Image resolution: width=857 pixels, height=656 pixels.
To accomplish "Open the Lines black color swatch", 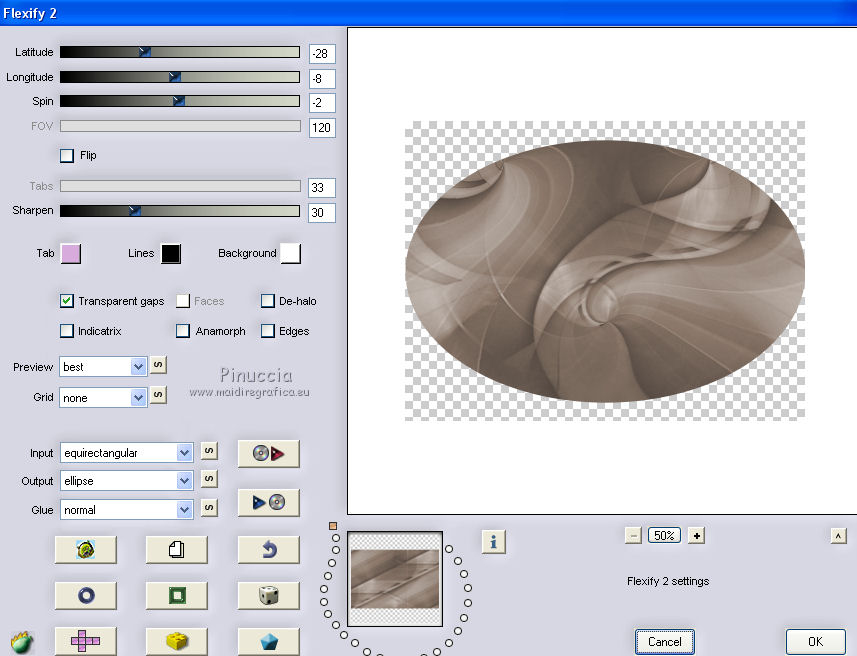I will point(171,254).
